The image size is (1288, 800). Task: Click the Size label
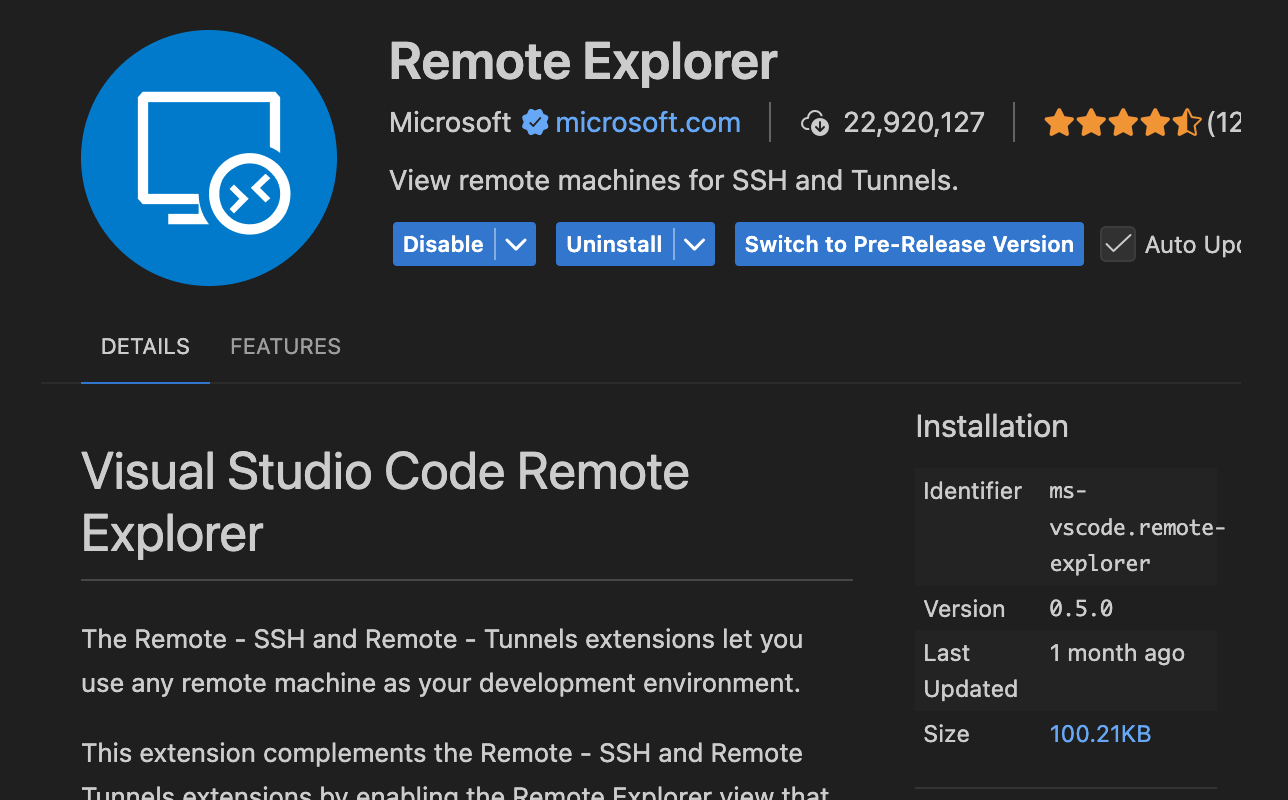(946, 734)
